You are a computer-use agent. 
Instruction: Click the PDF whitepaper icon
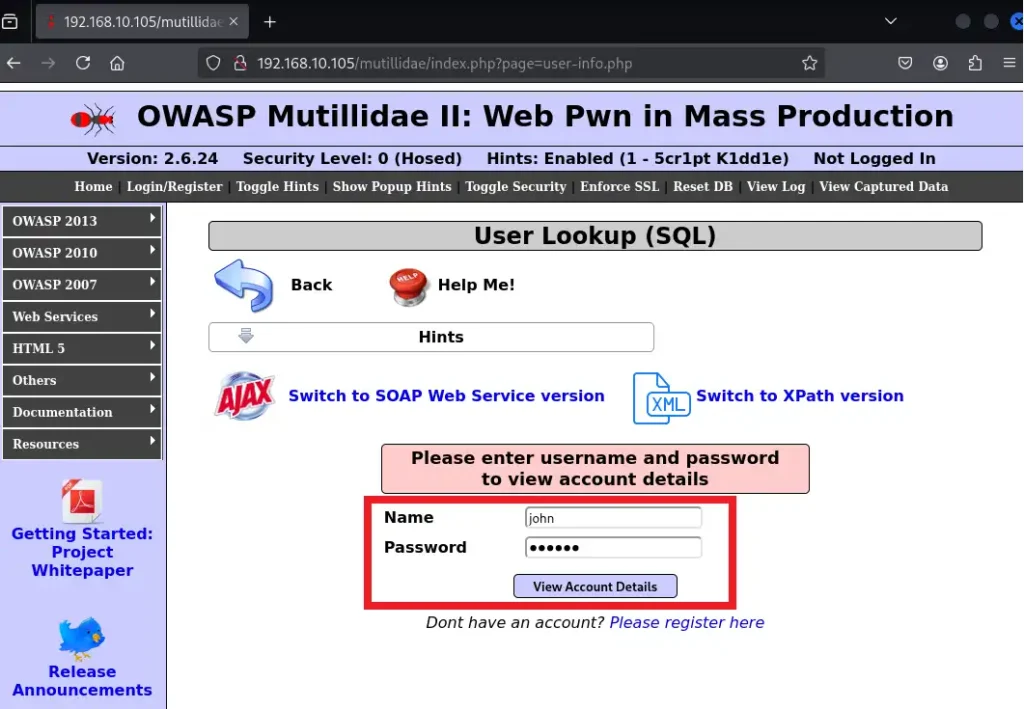(x=82, y=501)
